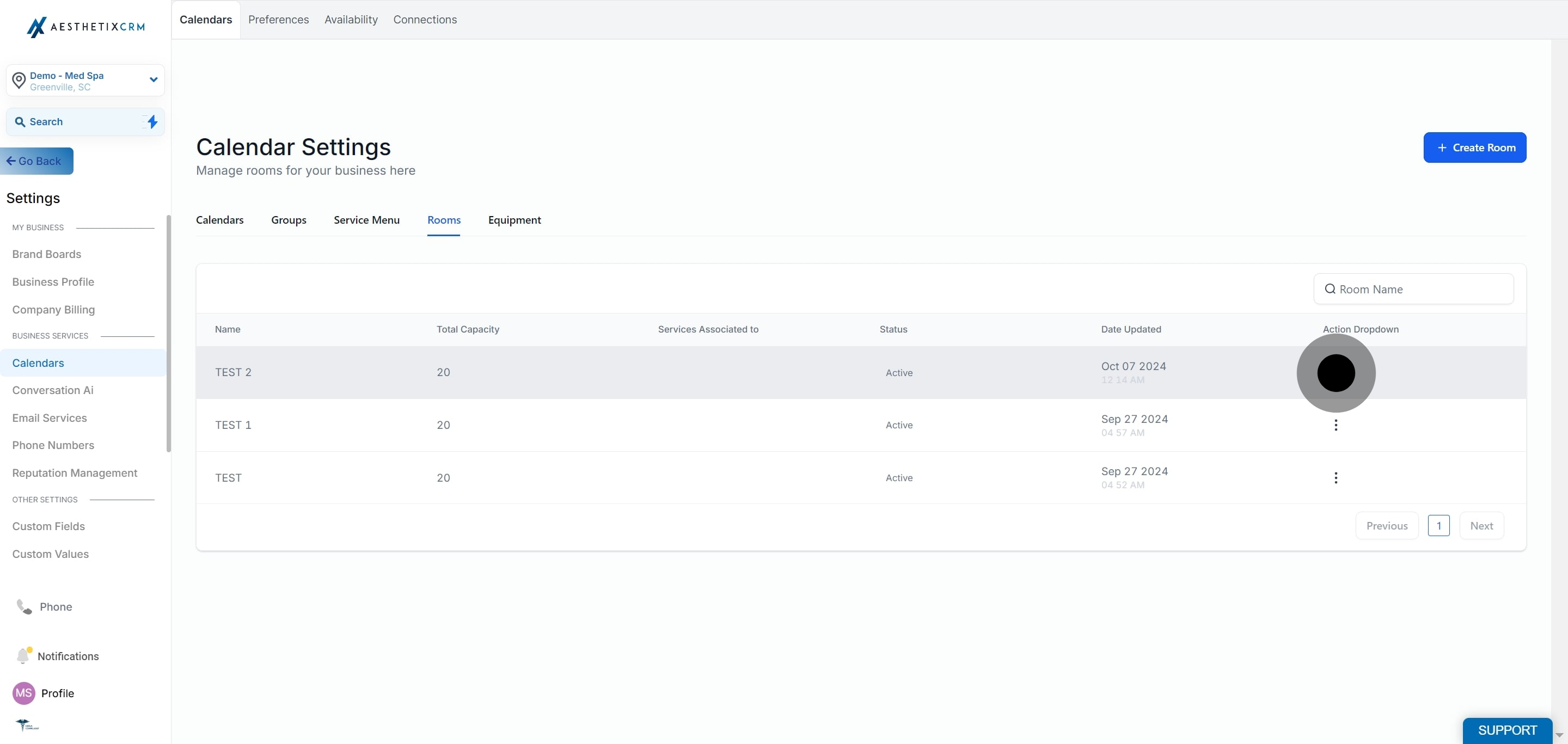Click the MS profile avatar
Image resolution: width=1568 pixels, height=744 pixels.
[x=24, y=693]
